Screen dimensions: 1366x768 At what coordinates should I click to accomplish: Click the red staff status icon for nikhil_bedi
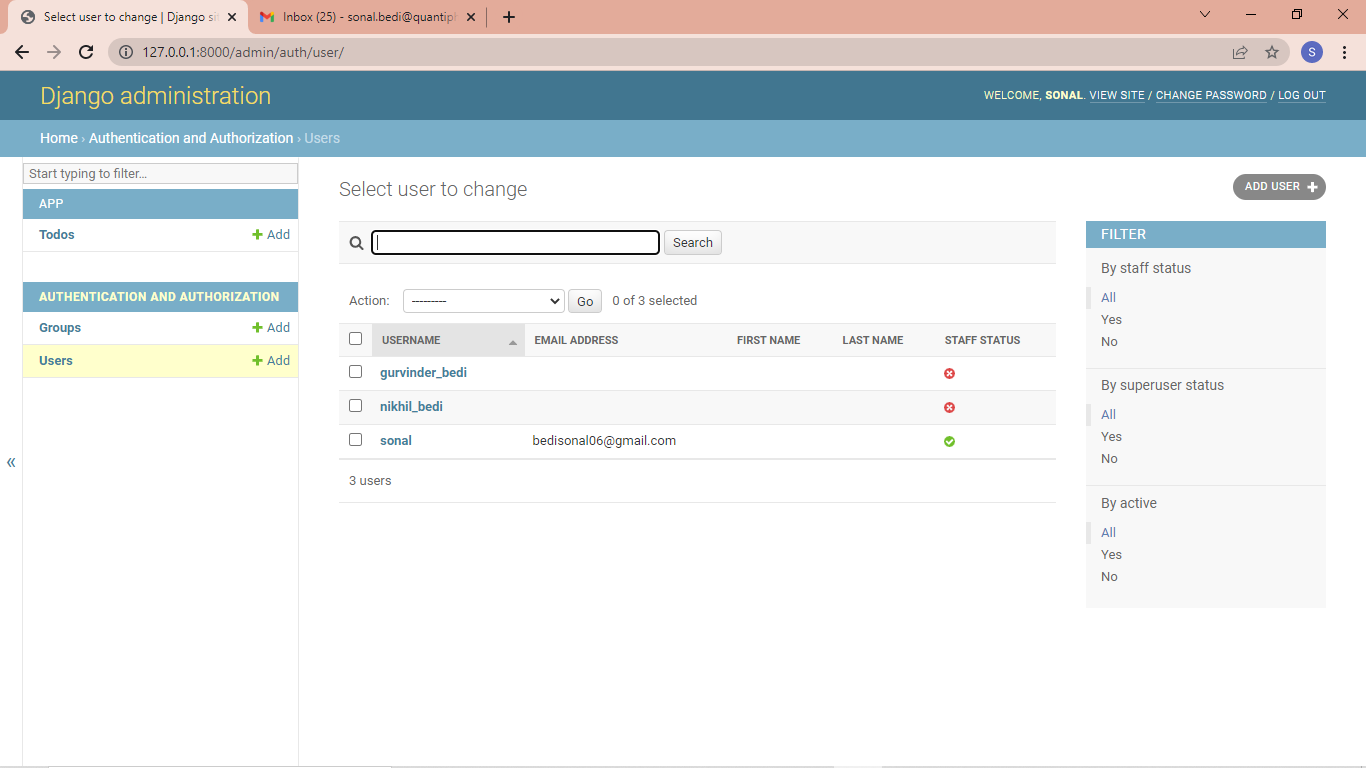(949, 407)
